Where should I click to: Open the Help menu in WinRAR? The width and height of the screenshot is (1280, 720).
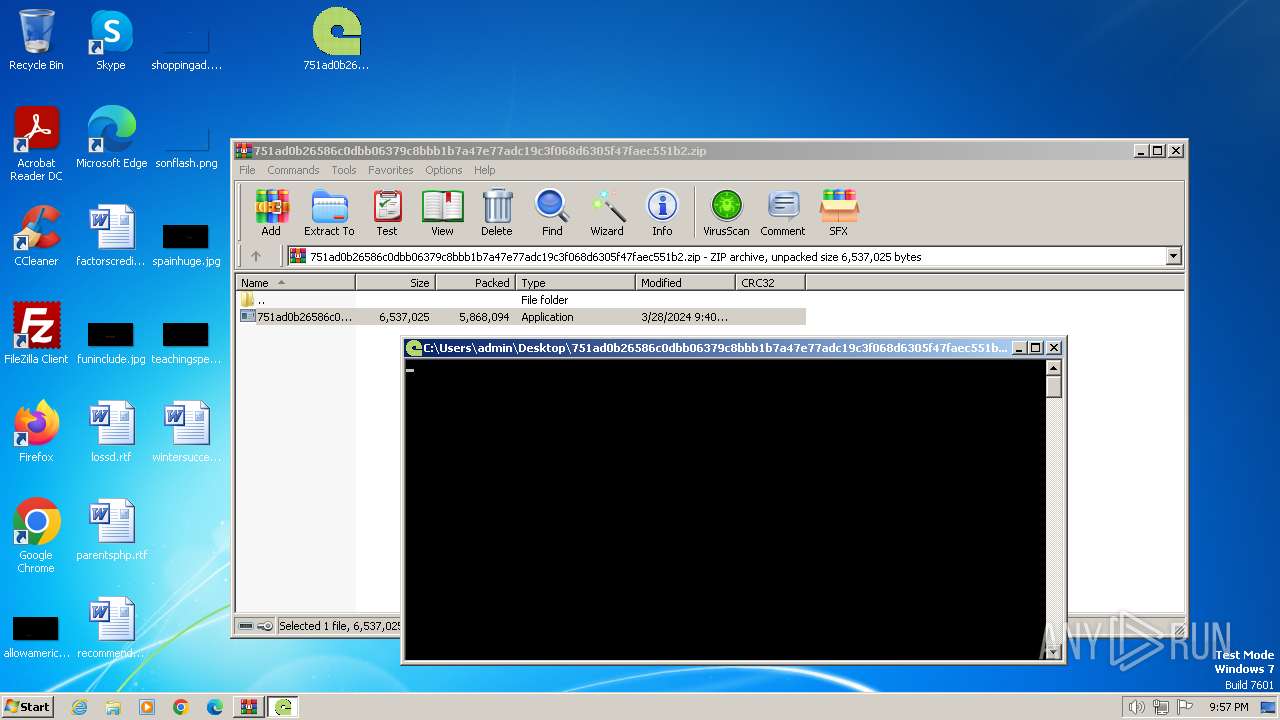[485, 170]
